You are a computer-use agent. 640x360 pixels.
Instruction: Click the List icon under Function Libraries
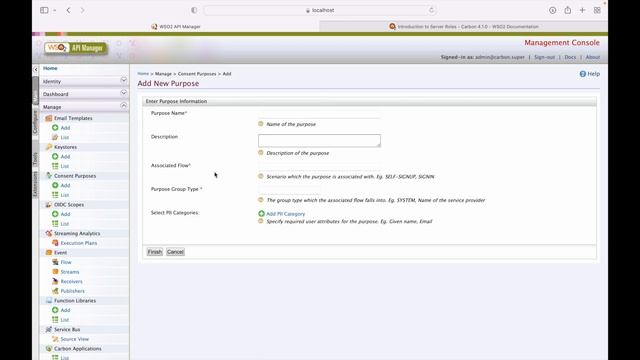[55, 320]
